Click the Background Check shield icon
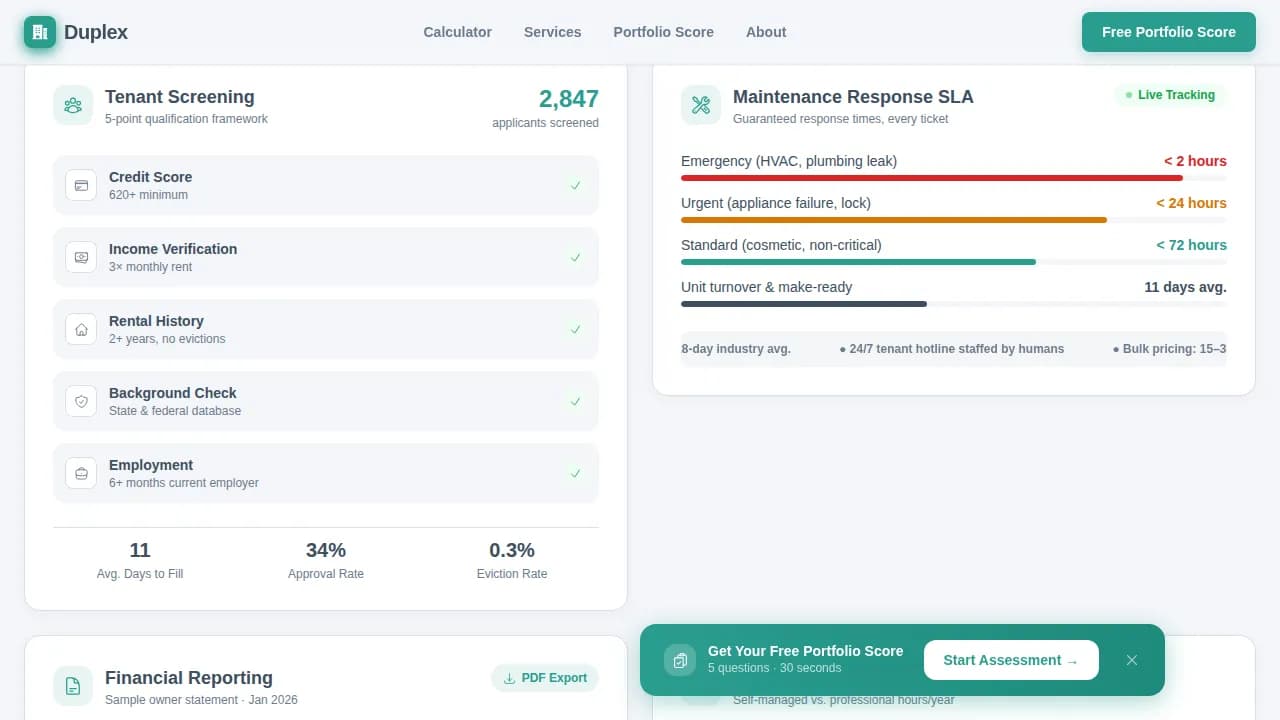 tap(81, 401)
